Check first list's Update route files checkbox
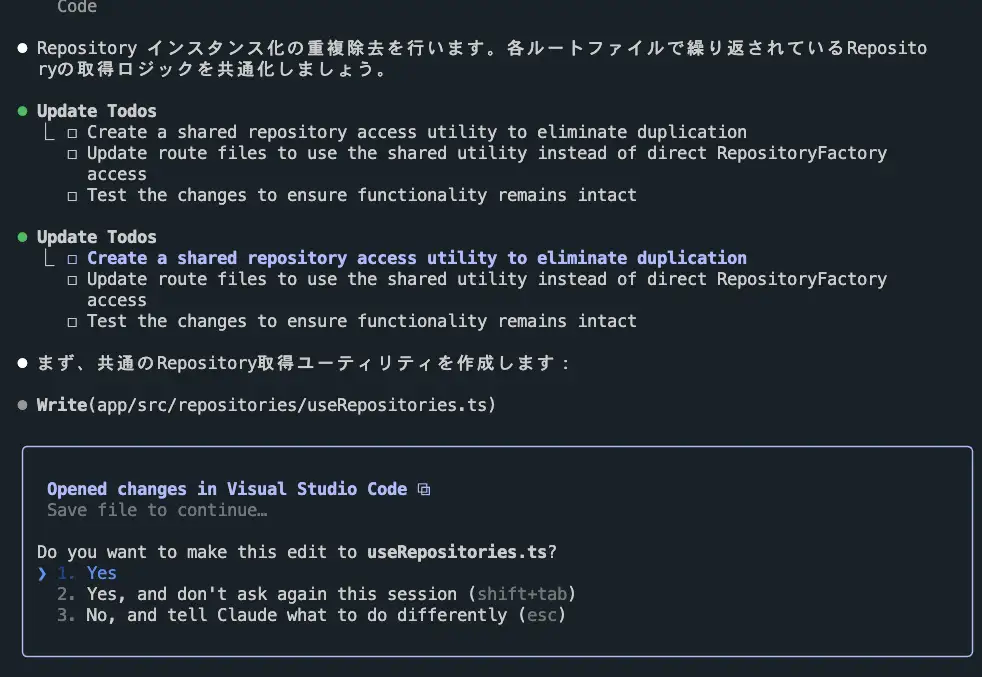982x677 pixels. (73, 154)
